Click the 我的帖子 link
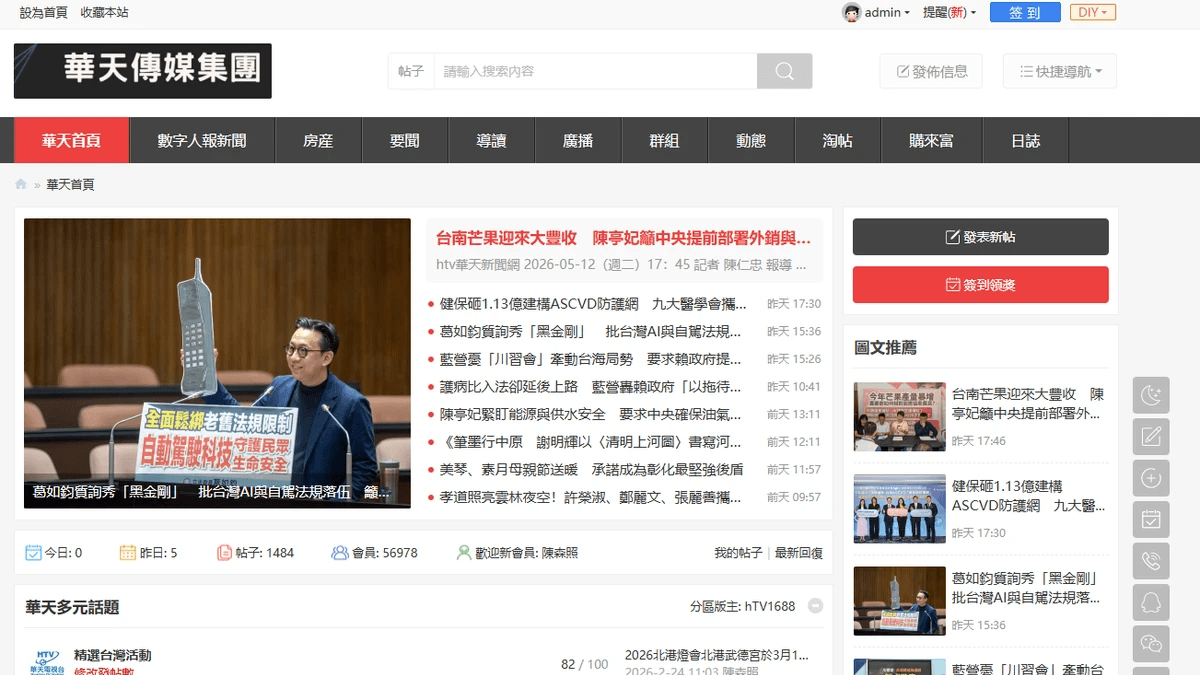This screenshot has height=675, width=1200. point(738,553)
